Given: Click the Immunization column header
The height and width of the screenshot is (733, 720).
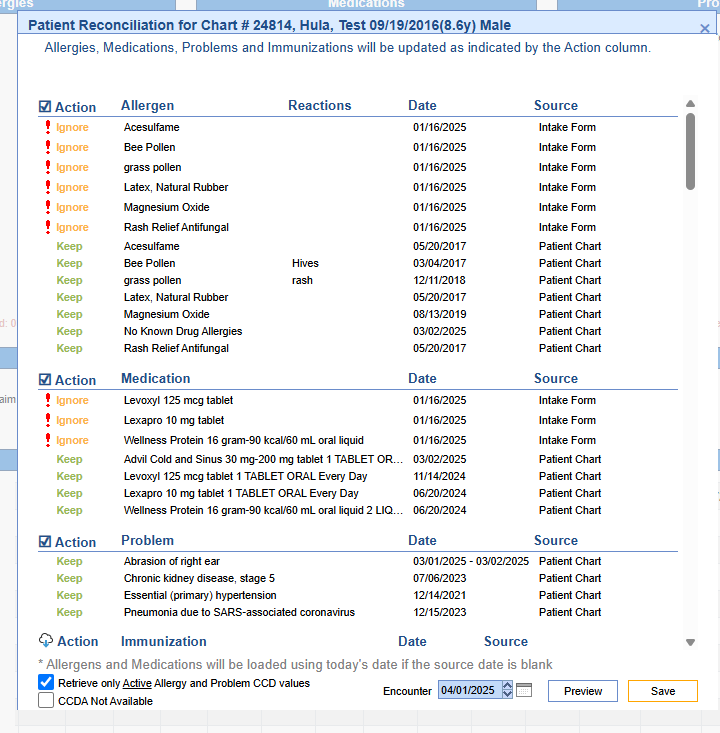Looking at the screenshot, I should 164,641.
